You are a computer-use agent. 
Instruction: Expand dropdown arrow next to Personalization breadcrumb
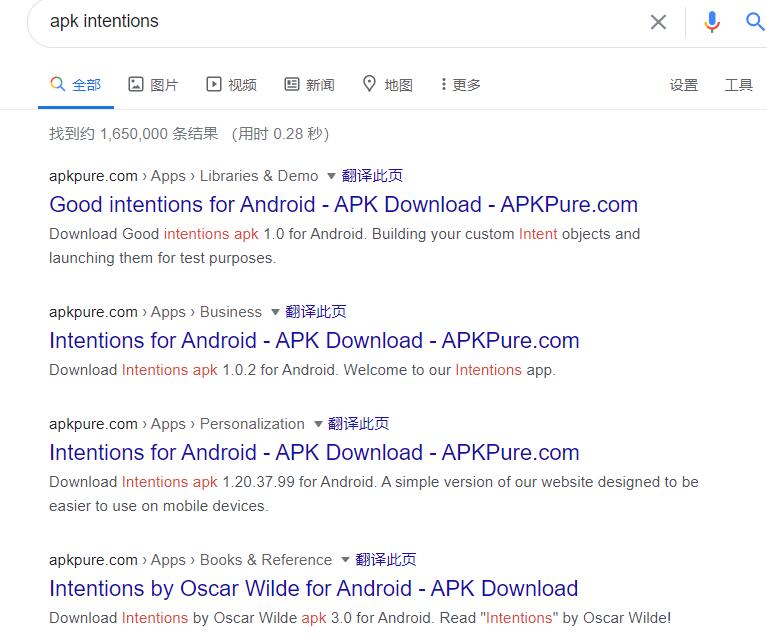pyautogui.click(x=318, y=424)
